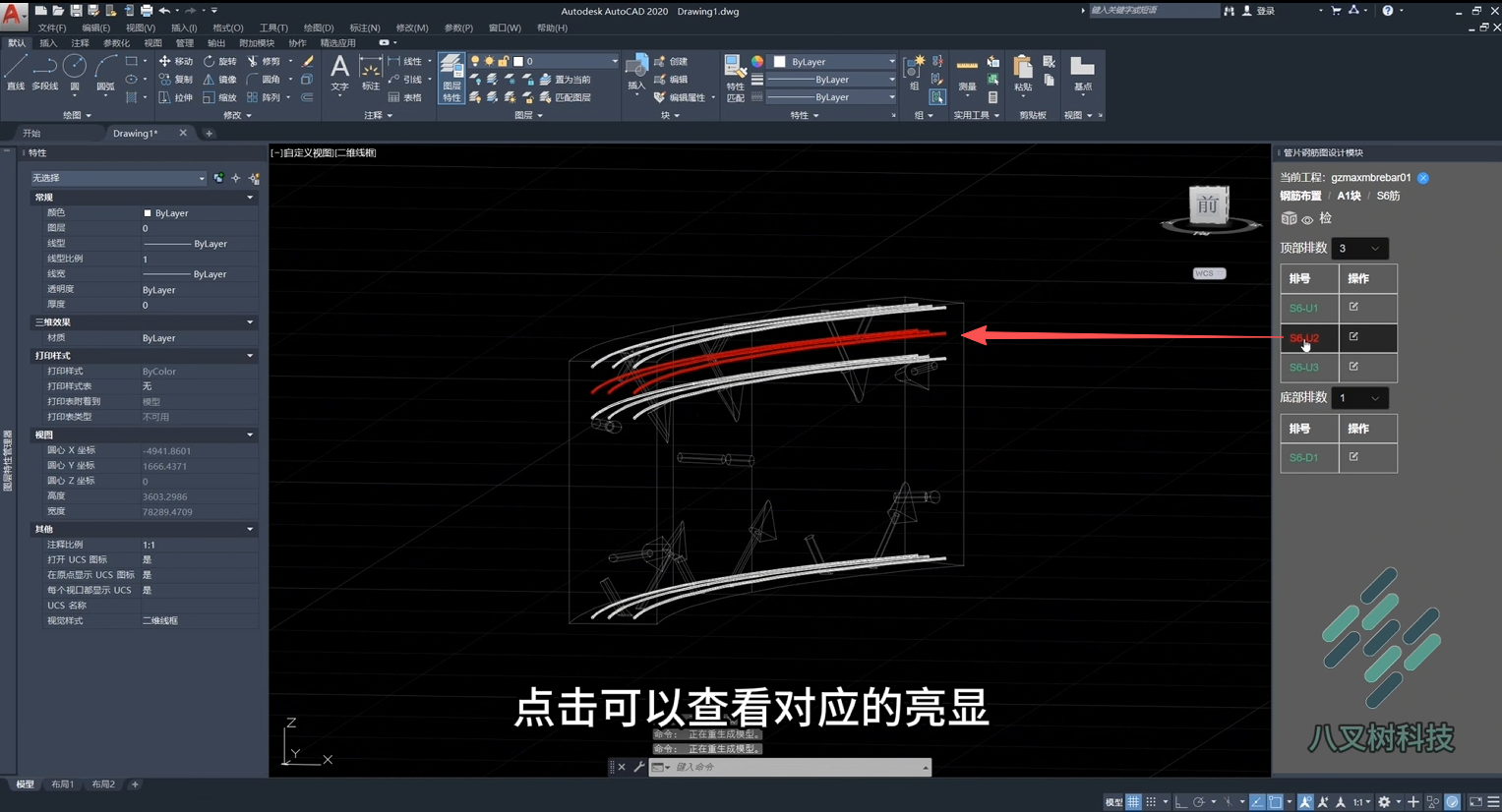
Task: Open the 底部排数 dropdown showing 1
Action: [1358, 398]
